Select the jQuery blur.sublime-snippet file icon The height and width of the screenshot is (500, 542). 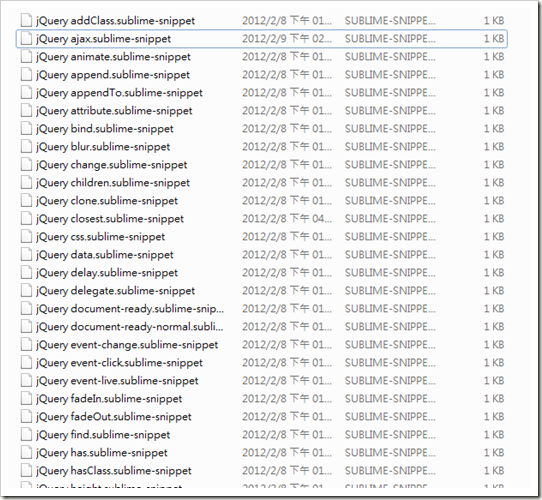[27, 146]
